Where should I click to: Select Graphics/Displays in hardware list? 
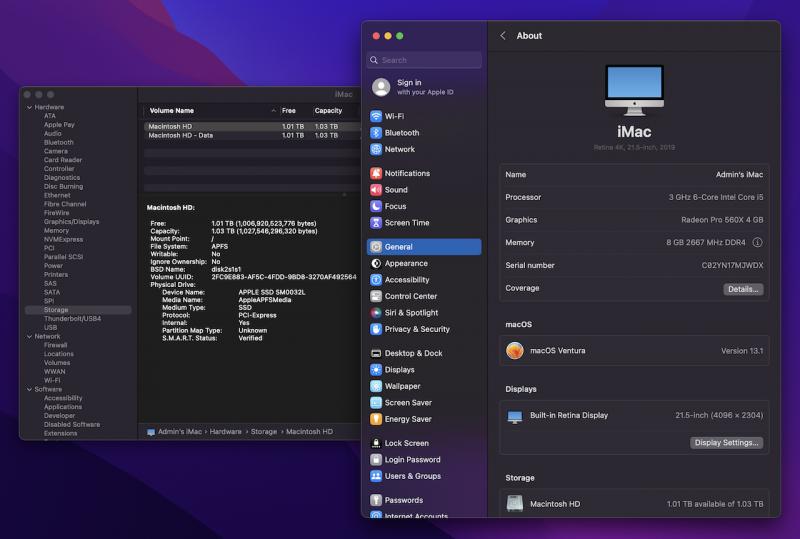pyautogui.click(x=71, y=222)
